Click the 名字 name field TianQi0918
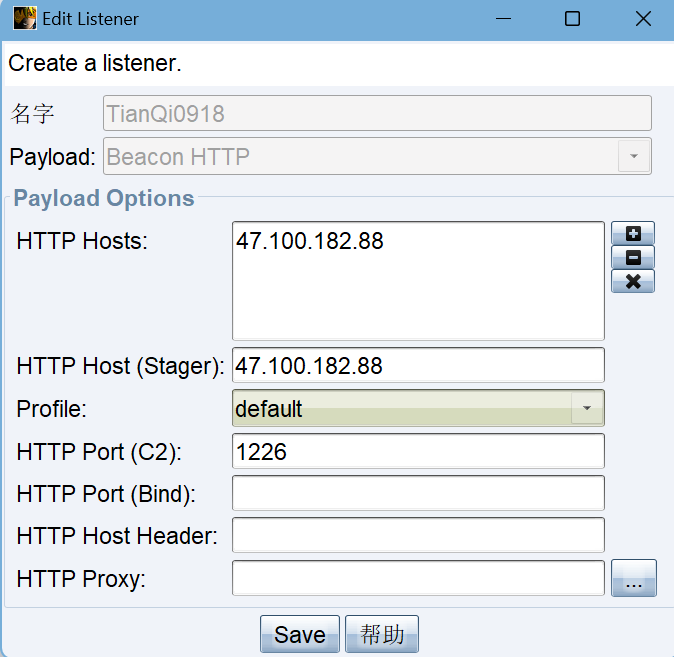Screen dimensions: 674x657 [x=377, y=114]
